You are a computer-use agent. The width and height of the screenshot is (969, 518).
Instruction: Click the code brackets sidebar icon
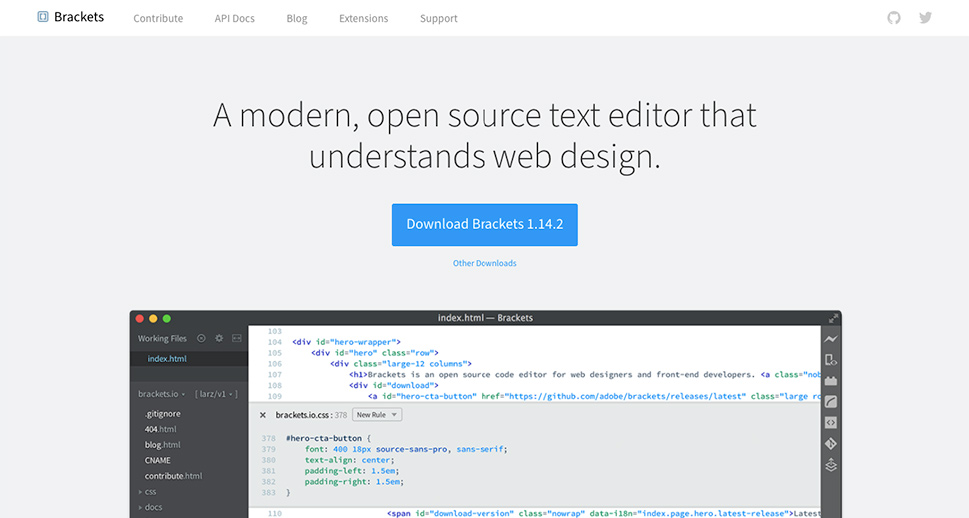[831, 423]
